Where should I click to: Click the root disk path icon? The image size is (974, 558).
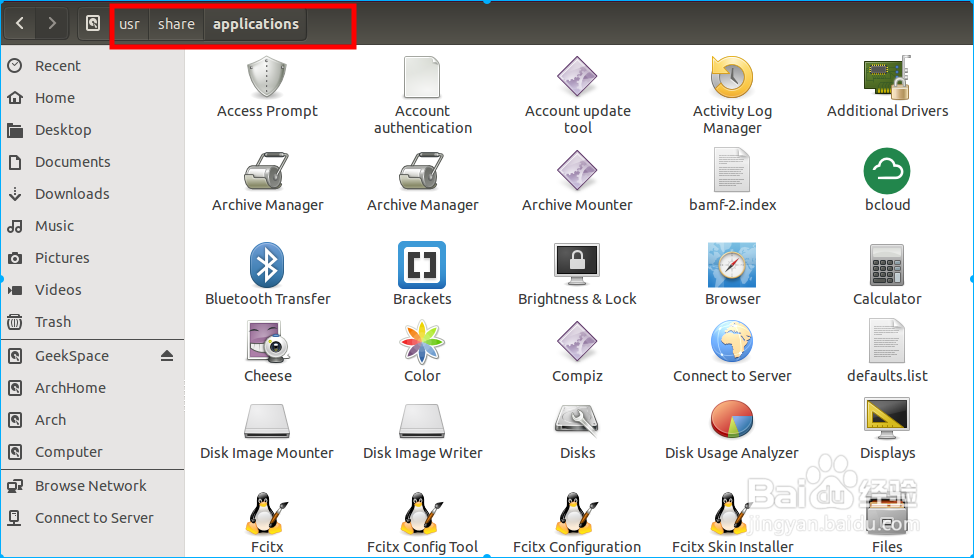pyautogui.click(x=93, y=24)
